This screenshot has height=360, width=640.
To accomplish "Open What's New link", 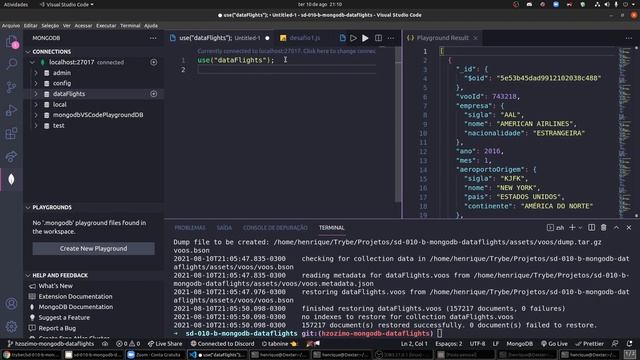I will click(56, 286).
